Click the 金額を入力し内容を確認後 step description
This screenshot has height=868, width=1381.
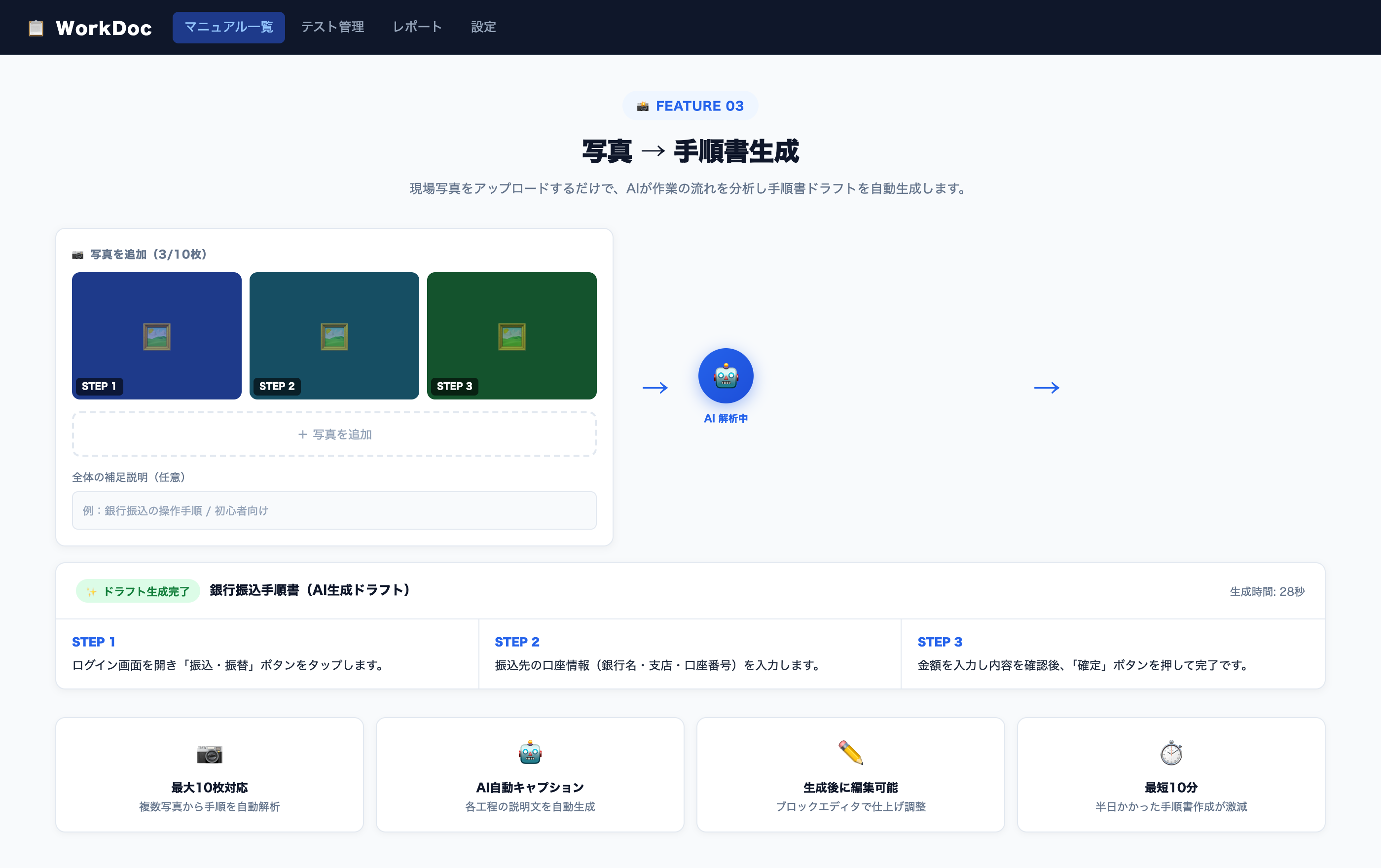pos(1085,665)
